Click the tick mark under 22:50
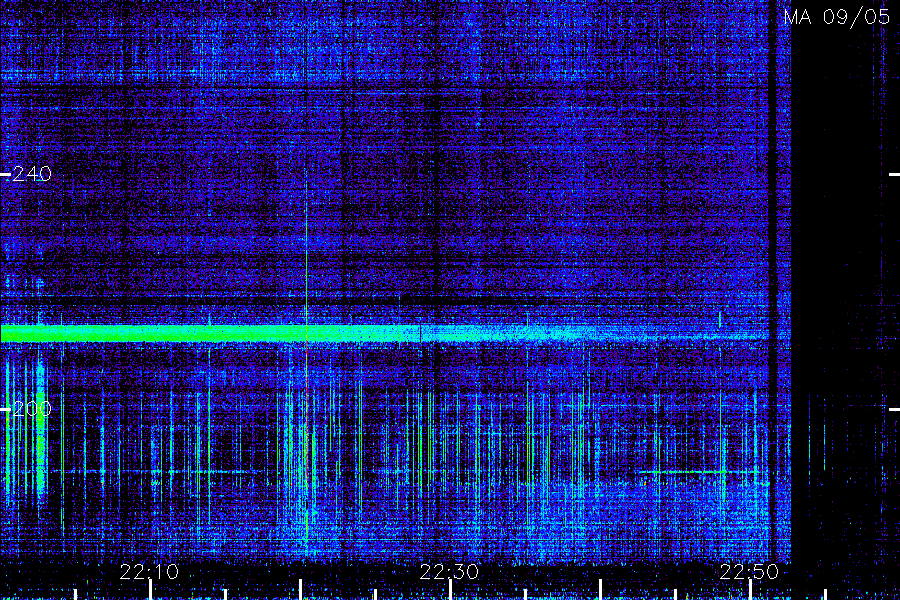Screen dimensions: 900x600 pyautogui.click(x=751, y=590)
